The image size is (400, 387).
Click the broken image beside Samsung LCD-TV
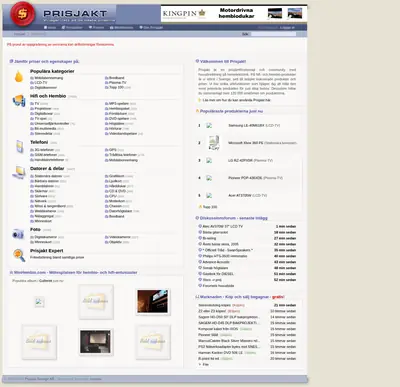(209, 126)
